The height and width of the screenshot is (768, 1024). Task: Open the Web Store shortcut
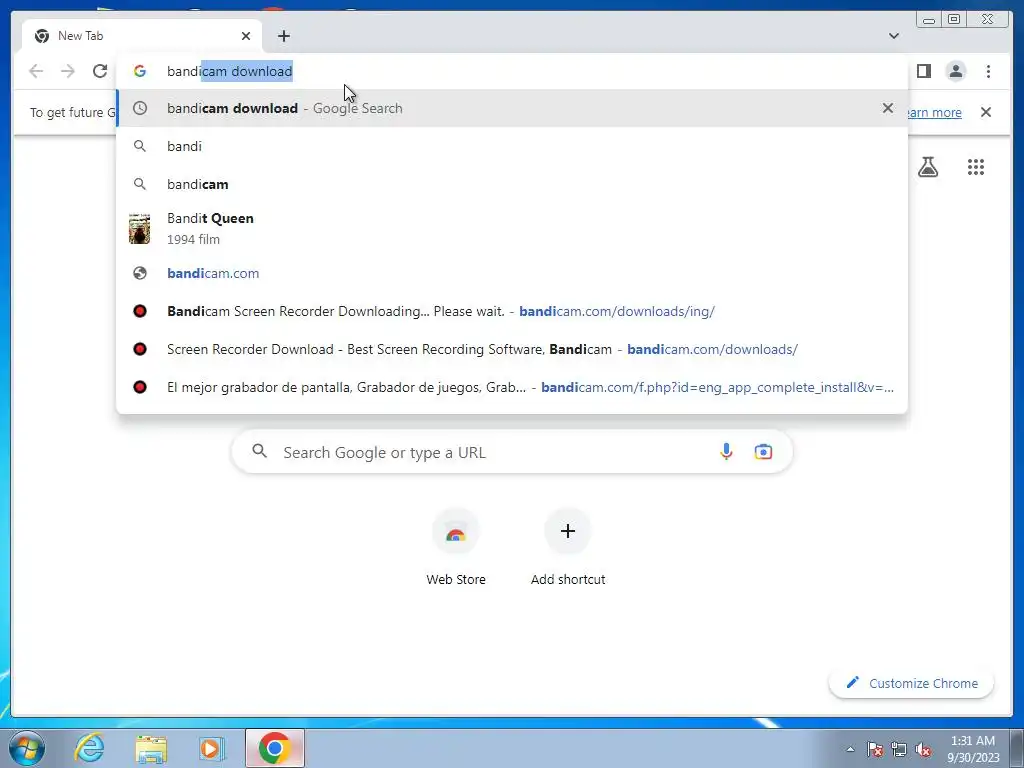[456, 547]
